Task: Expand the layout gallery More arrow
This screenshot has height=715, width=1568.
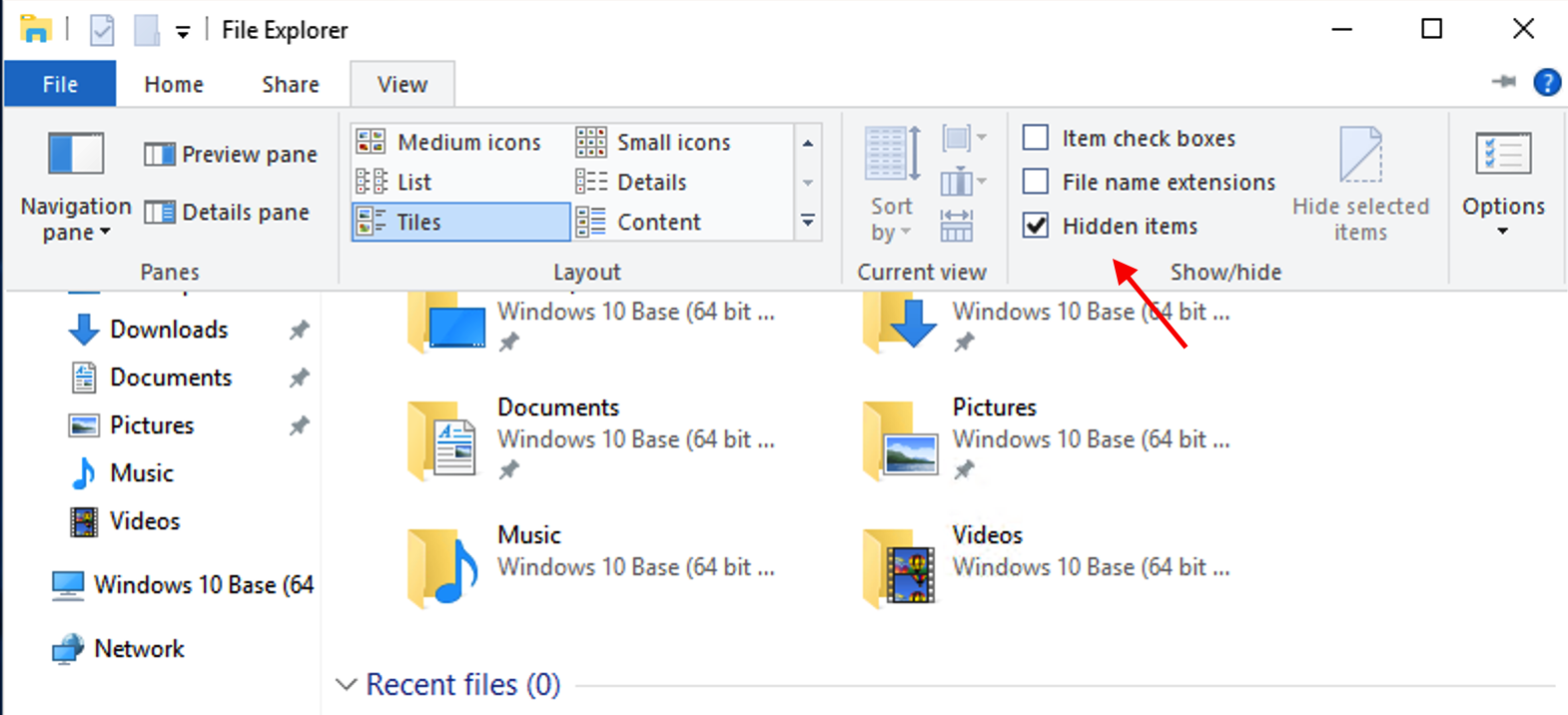Action: pyautogui.click(x=808, y=221)
